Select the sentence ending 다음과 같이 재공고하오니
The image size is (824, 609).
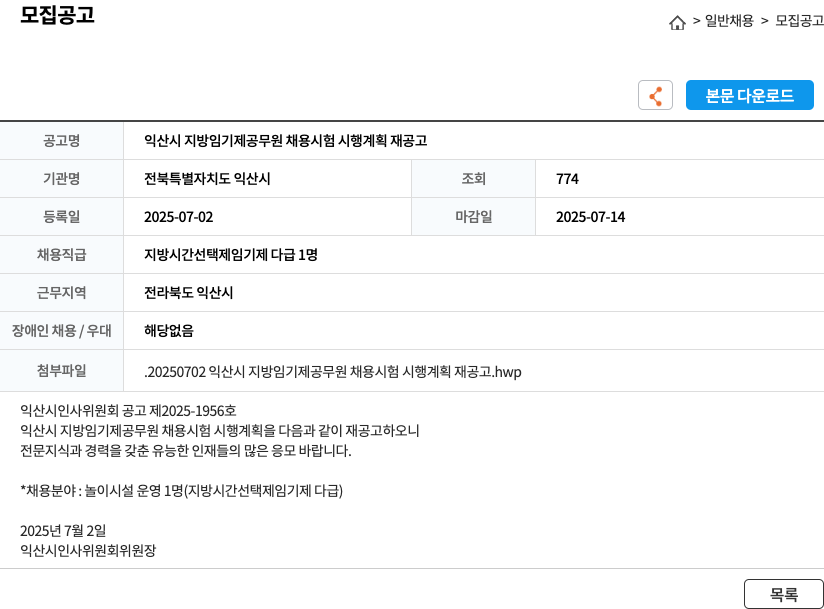pyautogui.click(x=220, y=430)
